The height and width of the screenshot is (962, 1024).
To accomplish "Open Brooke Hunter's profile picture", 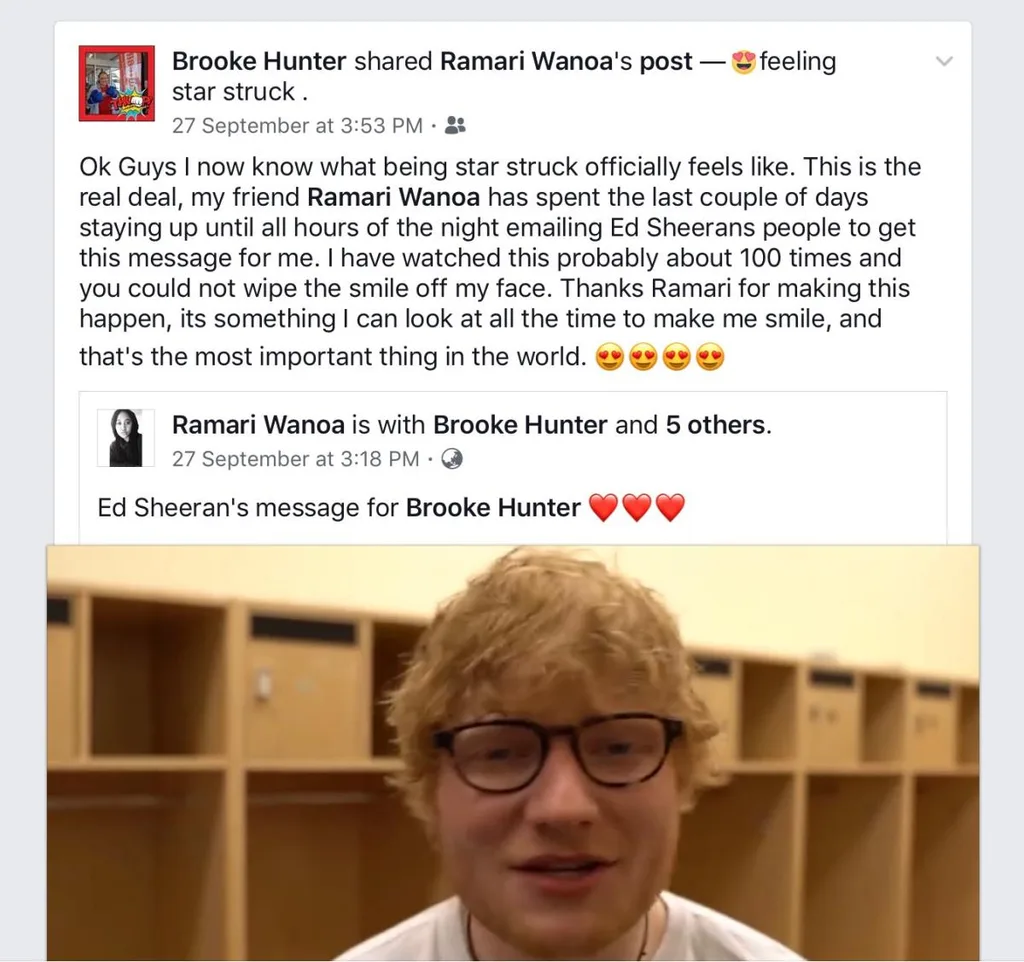I will pos(117,83).
